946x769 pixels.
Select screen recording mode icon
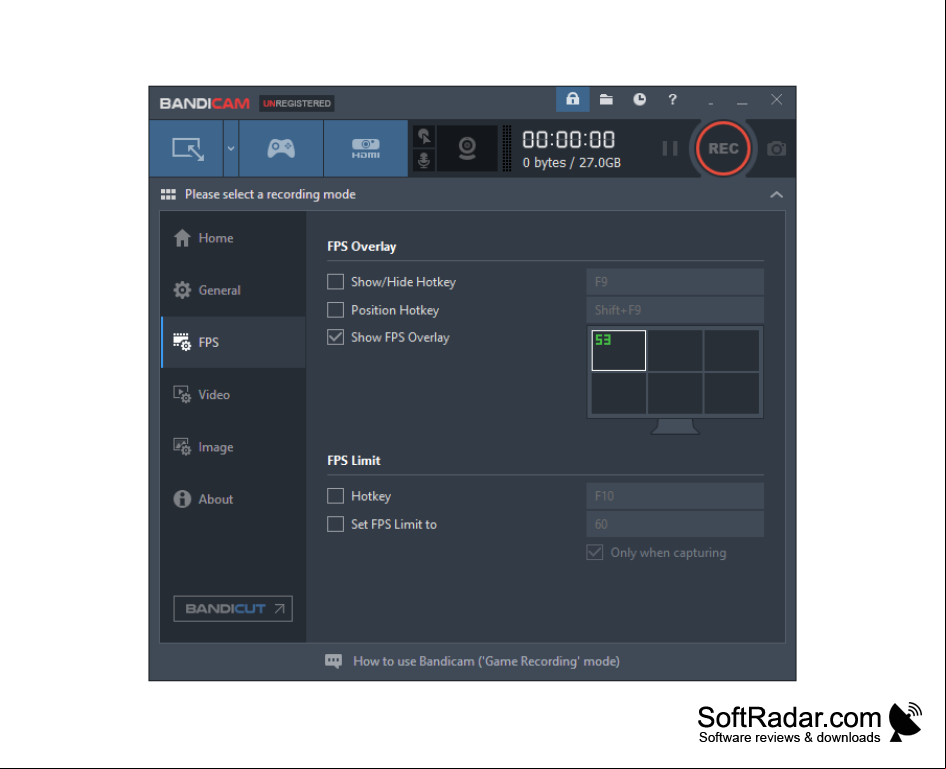click(187, 148)
